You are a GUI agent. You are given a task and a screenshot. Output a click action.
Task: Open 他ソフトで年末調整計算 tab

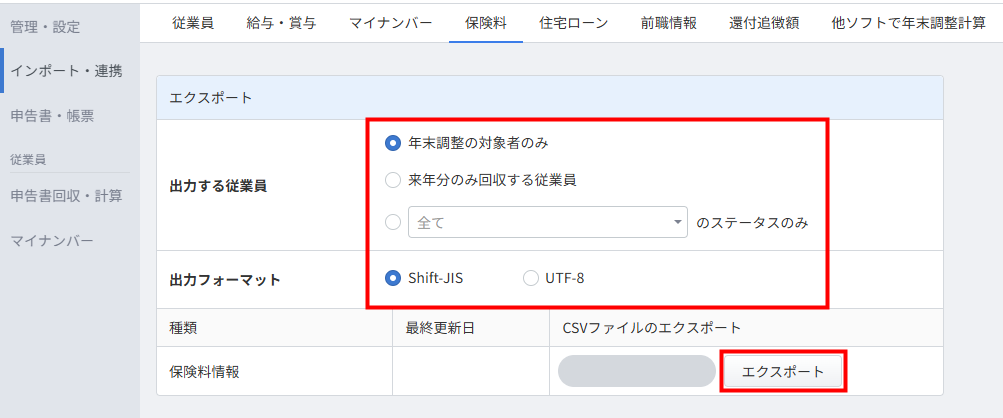point(908,24)
